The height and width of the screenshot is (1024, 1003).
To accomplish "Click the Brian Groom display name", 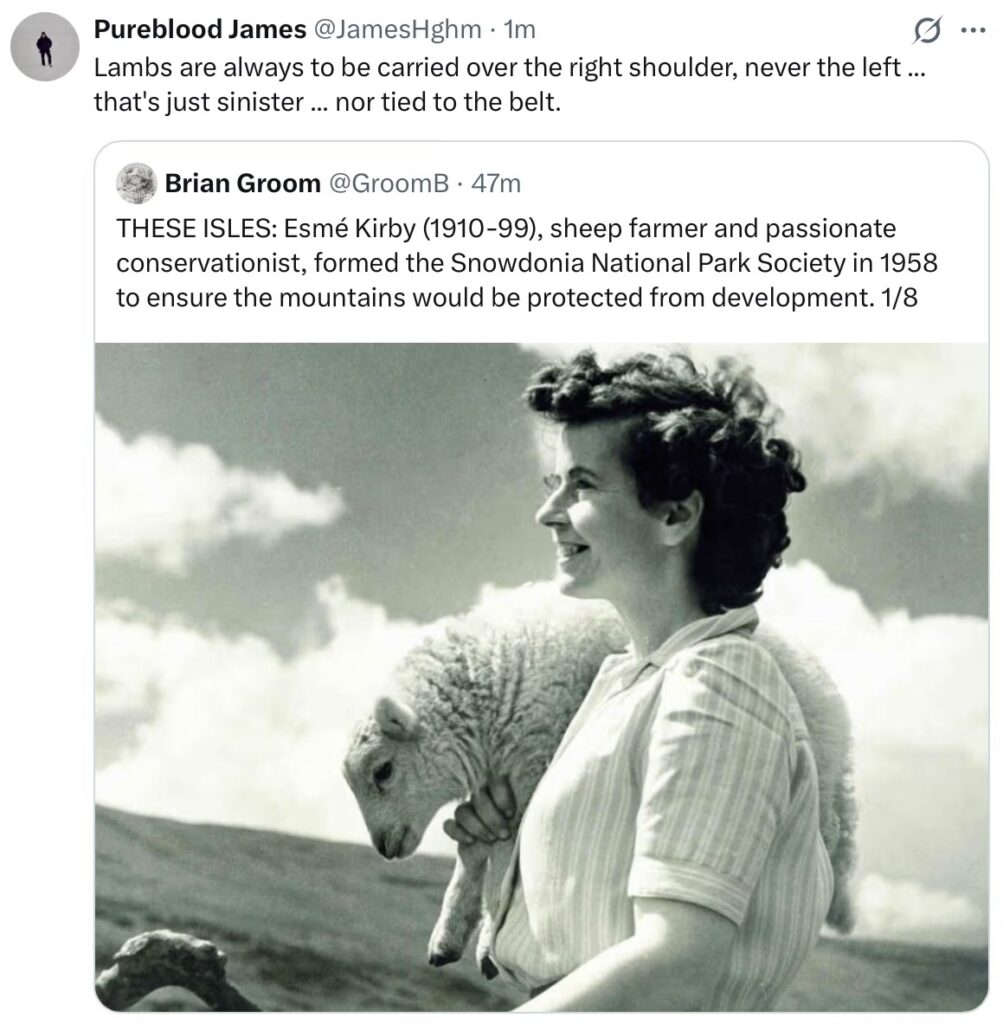I will (239, 183).
